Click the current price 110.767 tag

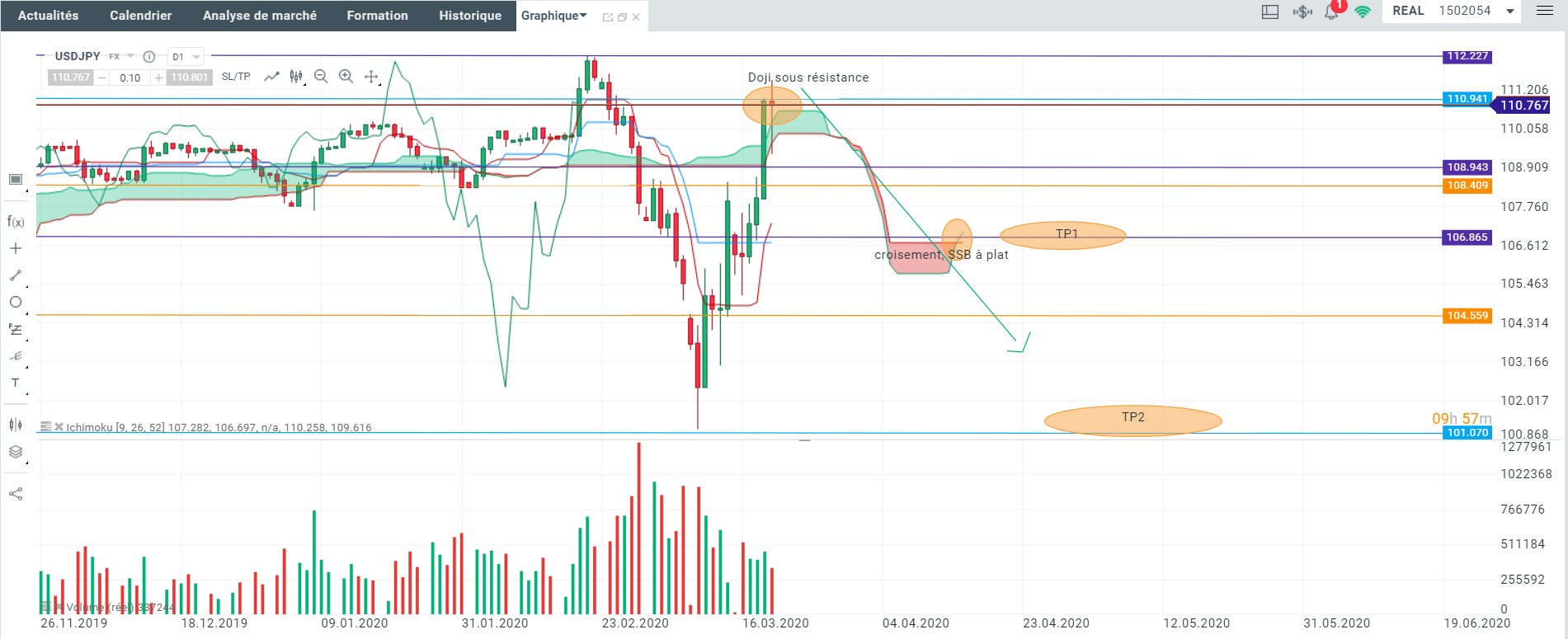(x=1523, y=106)
